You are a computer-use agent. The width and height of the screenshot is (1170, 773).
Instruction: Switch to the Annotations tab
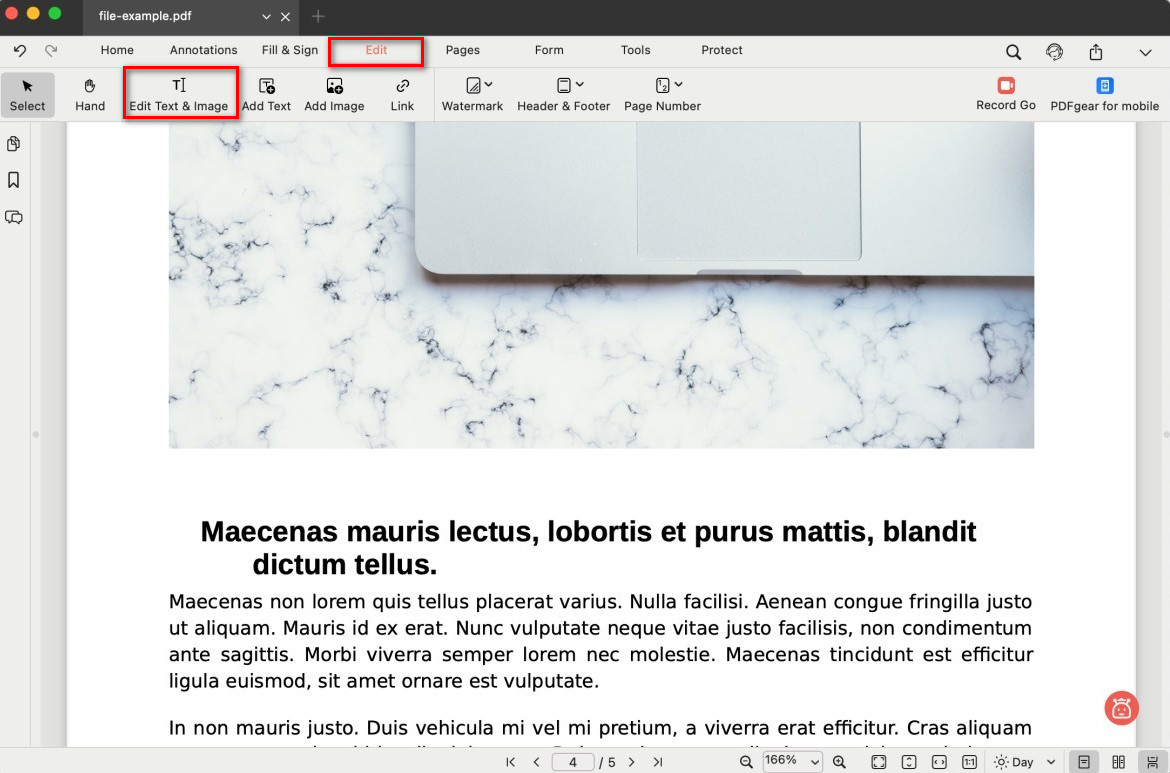[x=203, y=50]
